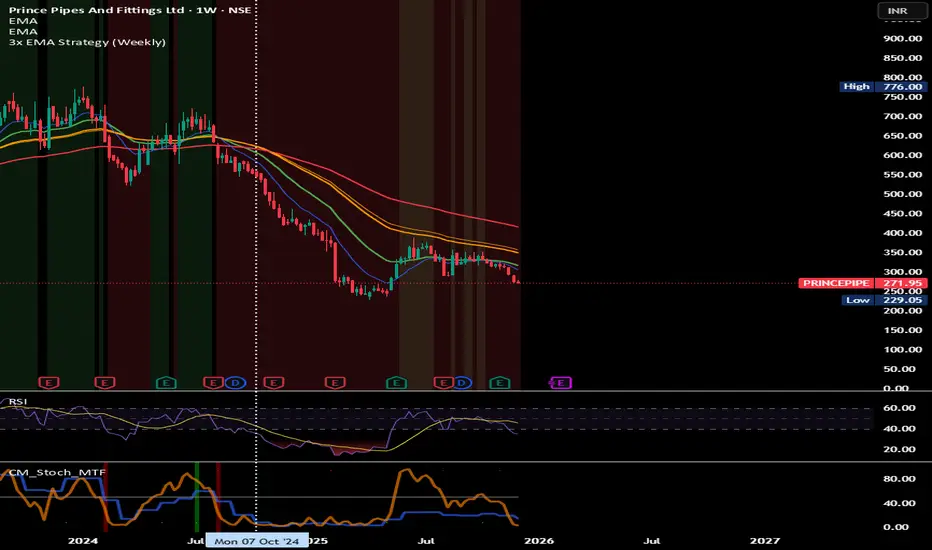
Task: Click the purple upcoming earnings marker
Action: [561, 382]
